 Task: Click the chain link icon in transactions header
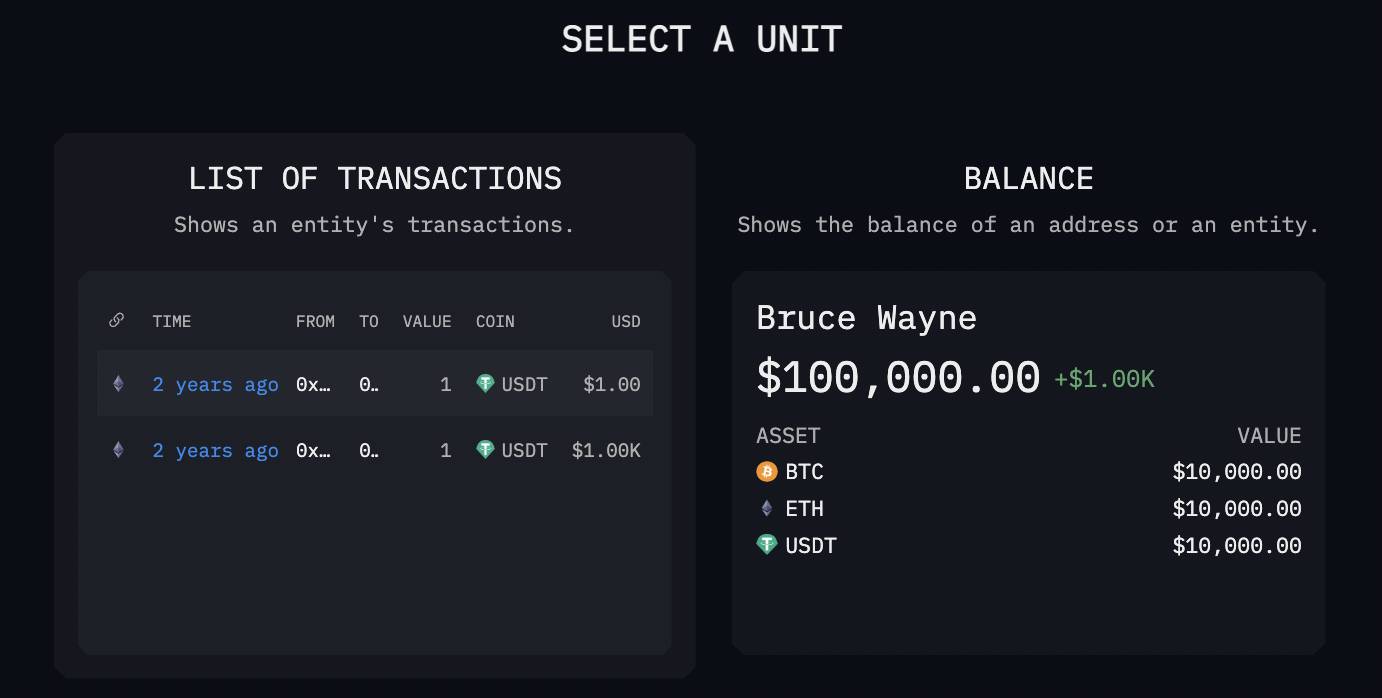[116, 320]
